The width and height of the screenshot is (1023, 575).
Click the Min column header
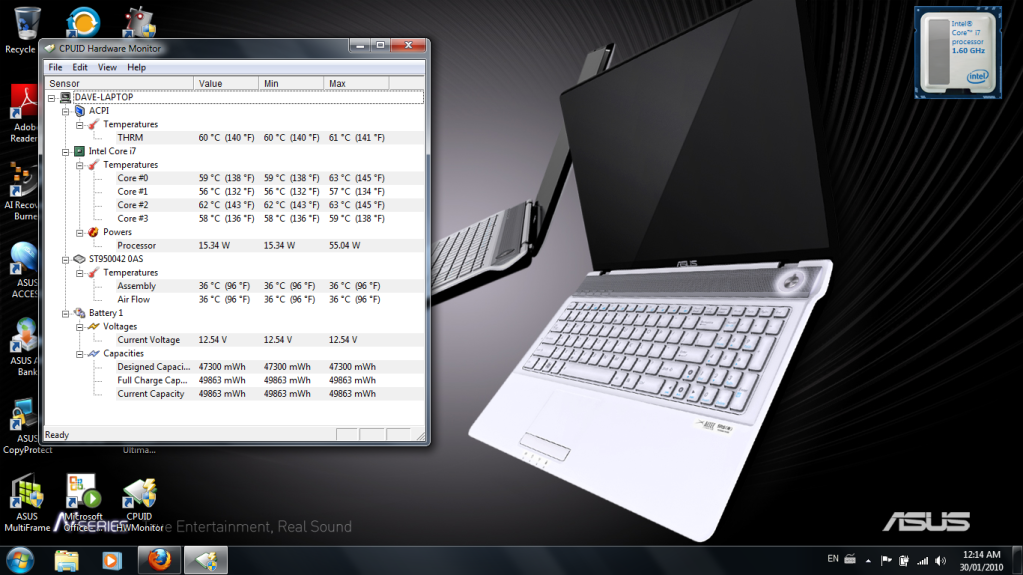point(291,84)
